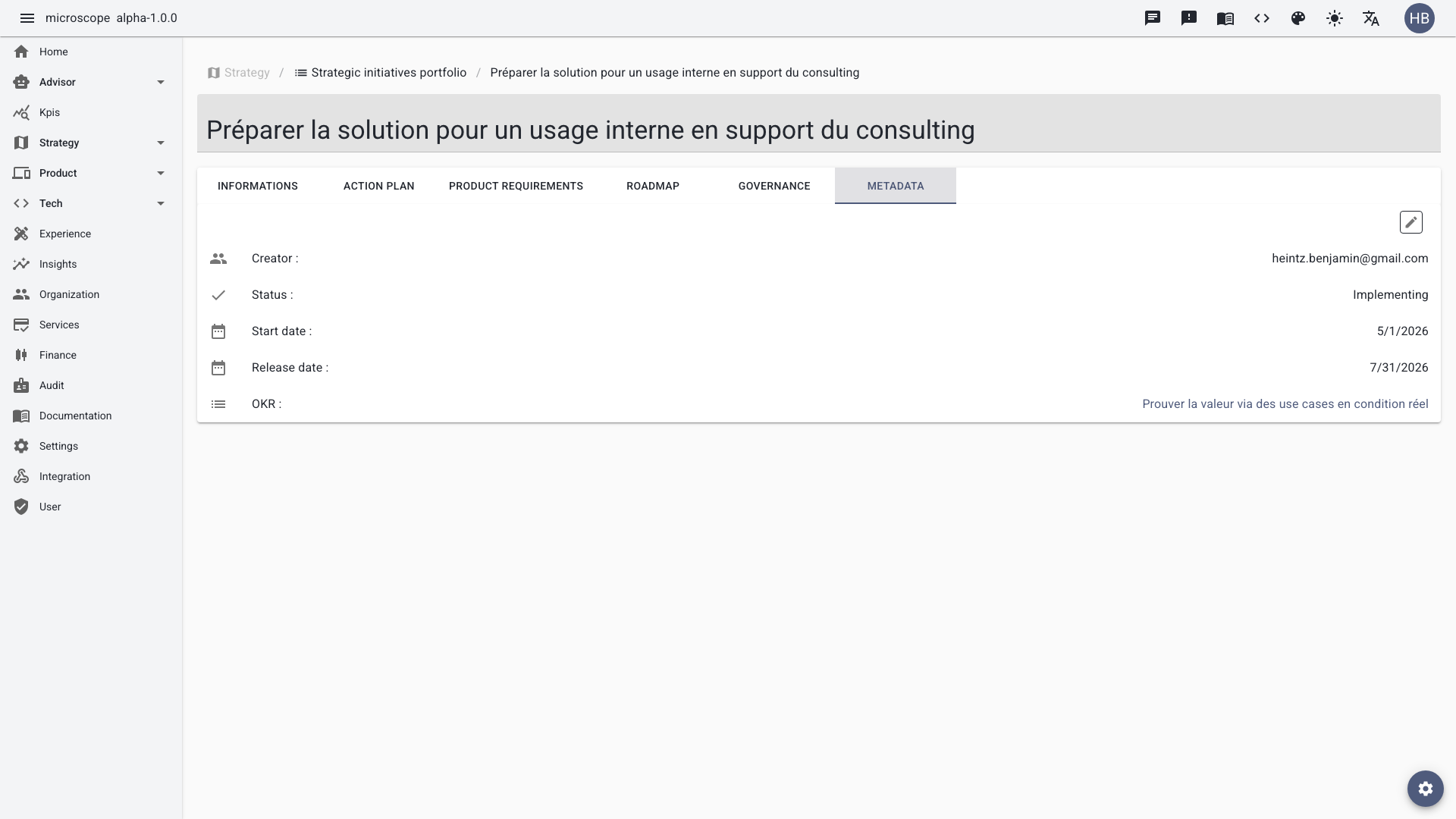
Task: Click the feedback alert icon
Action: point(1189,18)
